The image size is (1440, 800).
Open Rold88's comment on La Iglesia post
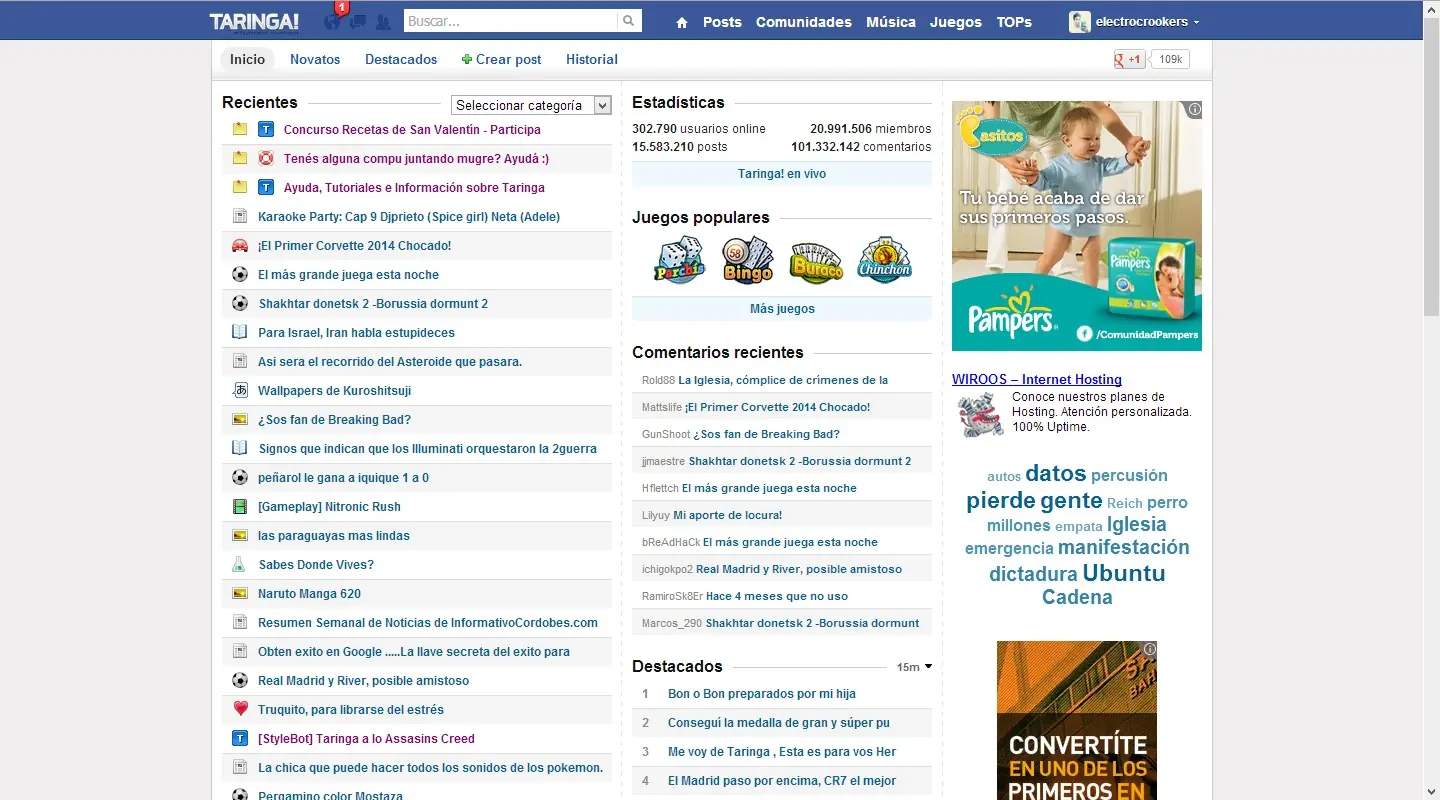(x=783, y=380)
